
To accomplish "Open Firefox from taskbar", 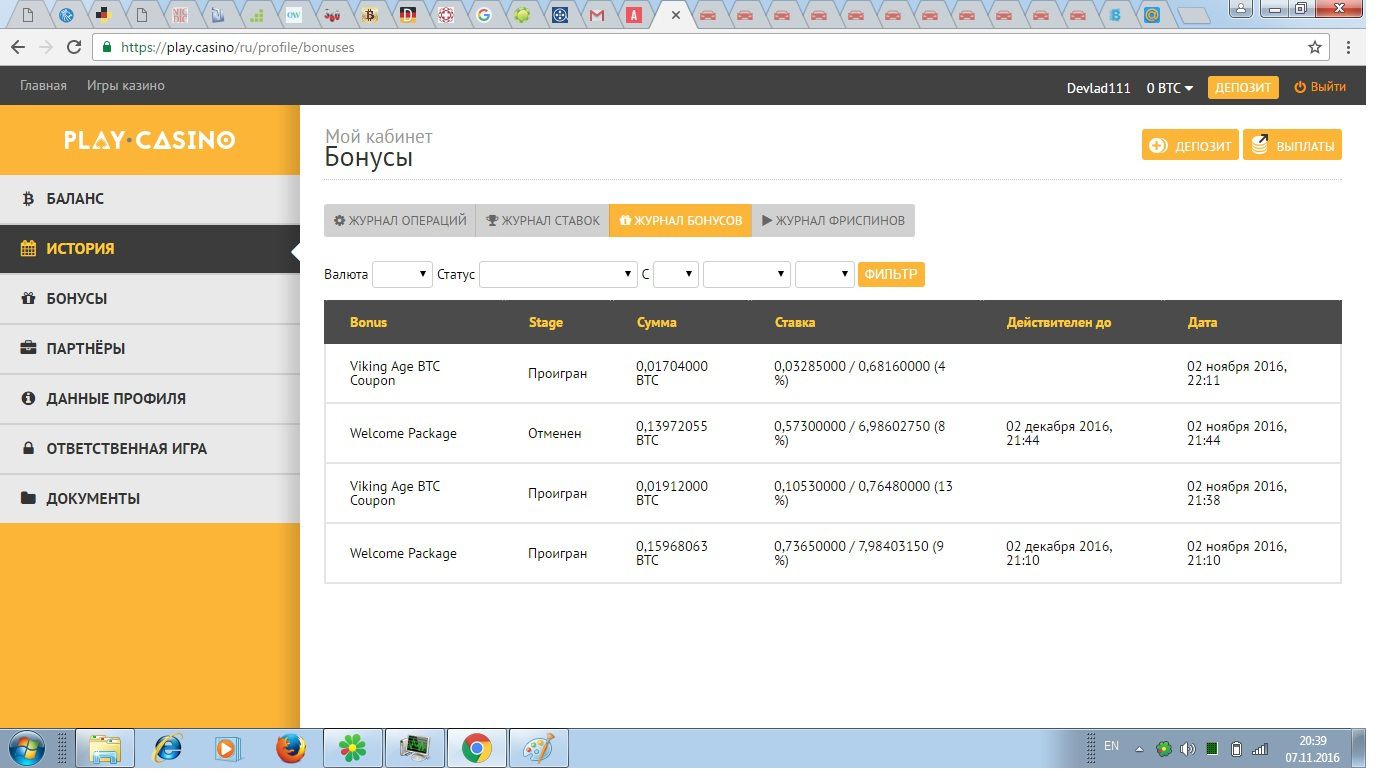I will coord(291,748).
